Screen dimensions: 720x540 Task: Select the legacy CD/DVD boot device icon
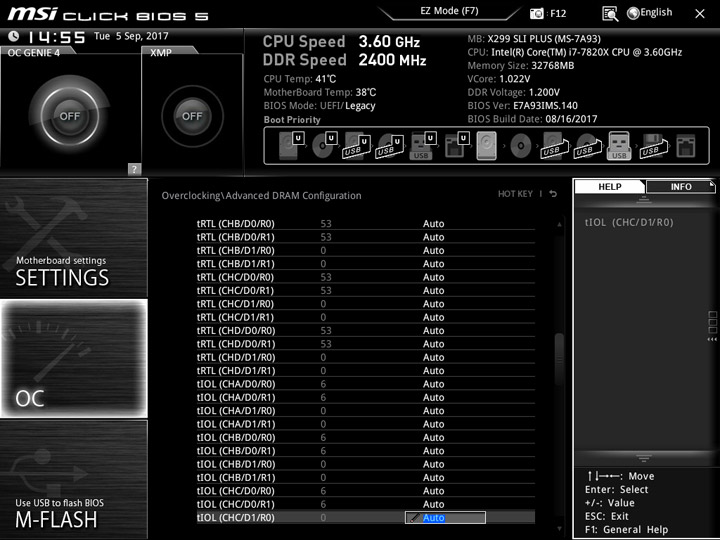(x=520, y=146)
